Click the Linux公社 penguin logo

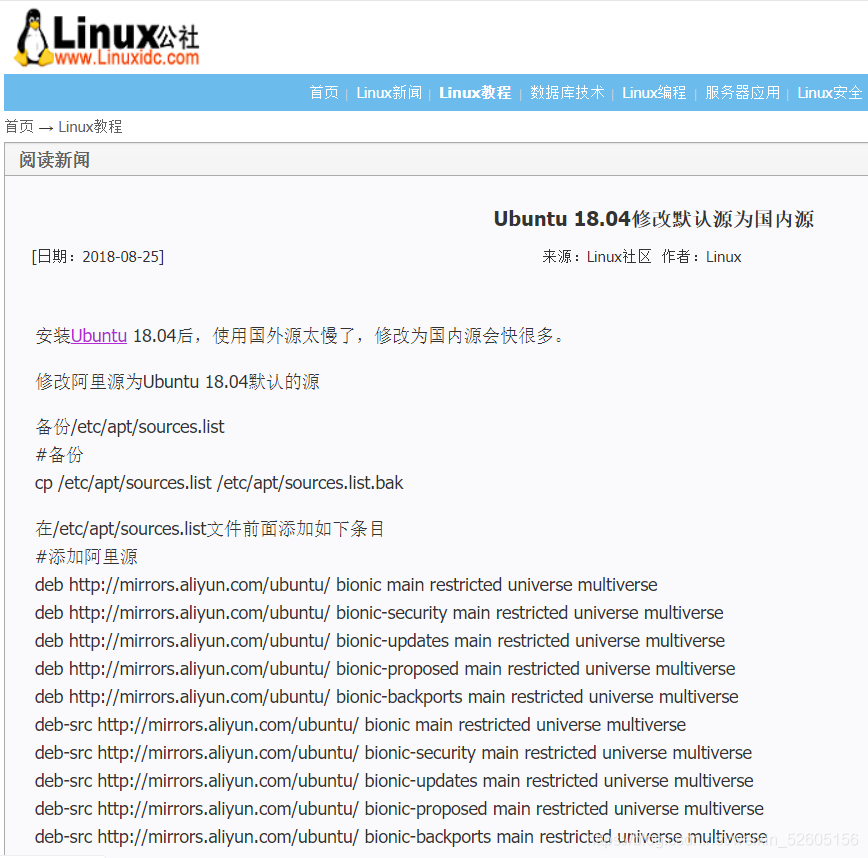(106, 38)
